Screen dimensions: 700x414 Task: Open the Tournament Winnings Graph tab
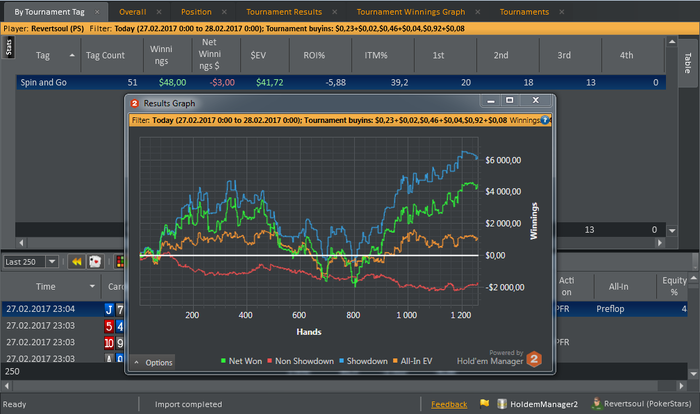(x=411, y=12)
